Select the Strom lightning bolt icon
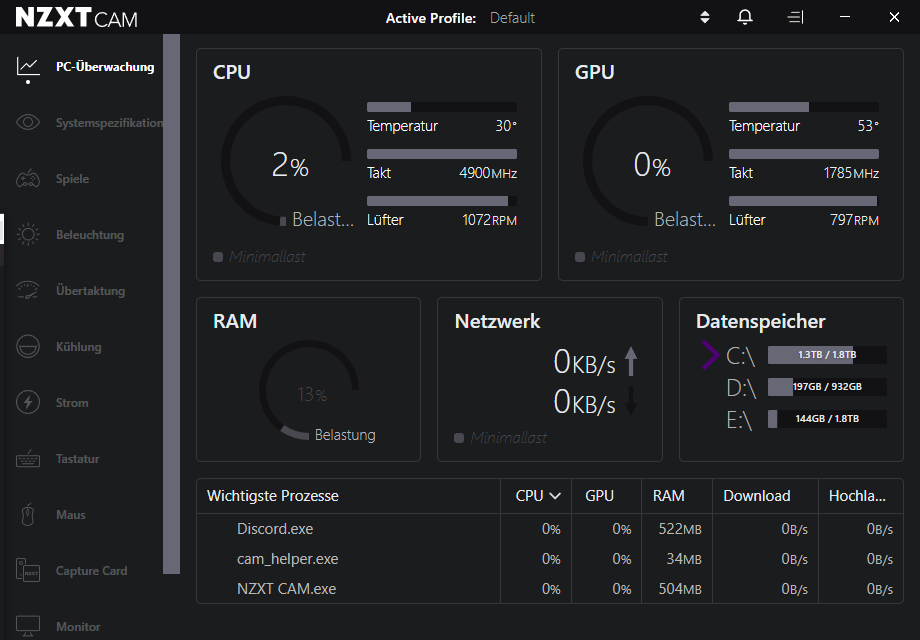This screenshot has width=920, height=640. [x=28, y=402]
